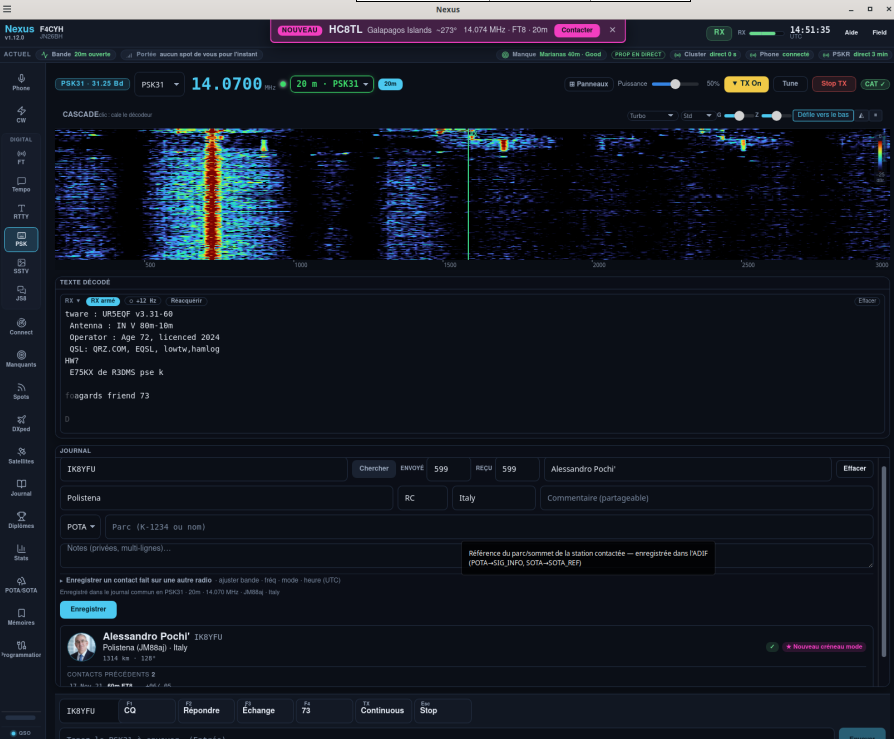Open the POTA reference type dropdown

click(x=80, y=527)
